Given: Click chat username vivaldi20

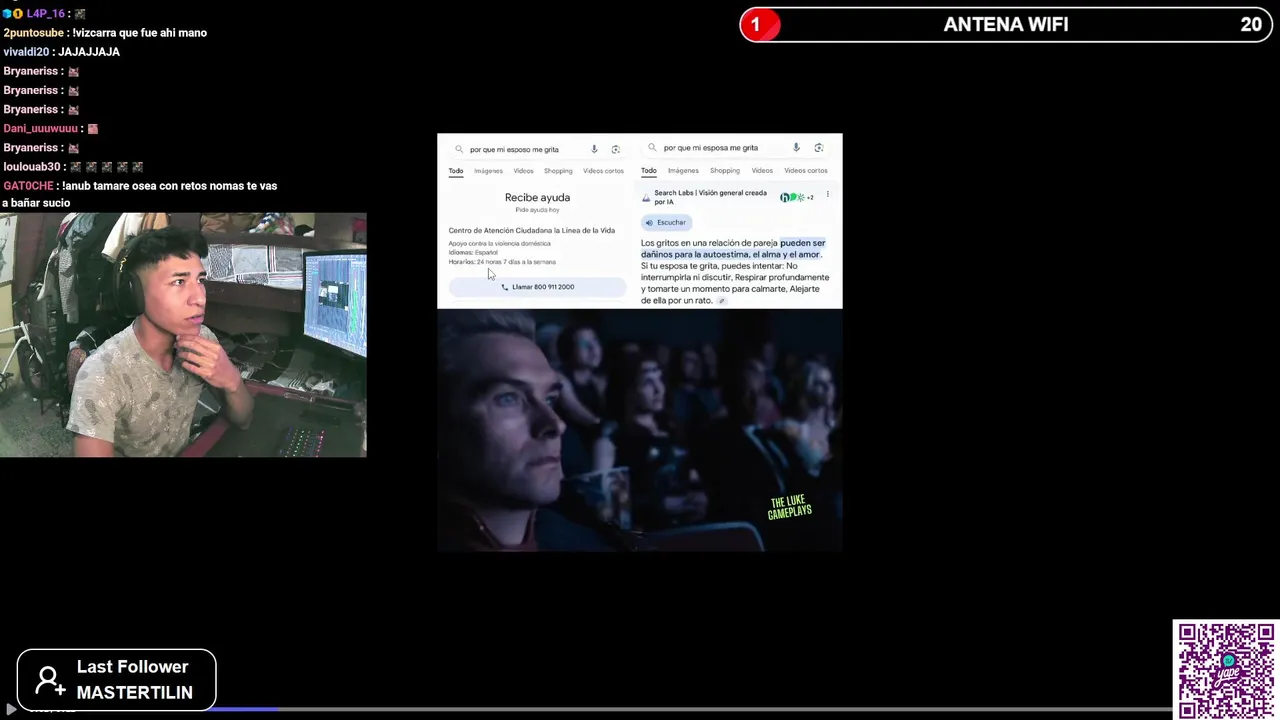Looking at the screenshot, I should coord(26,52).
